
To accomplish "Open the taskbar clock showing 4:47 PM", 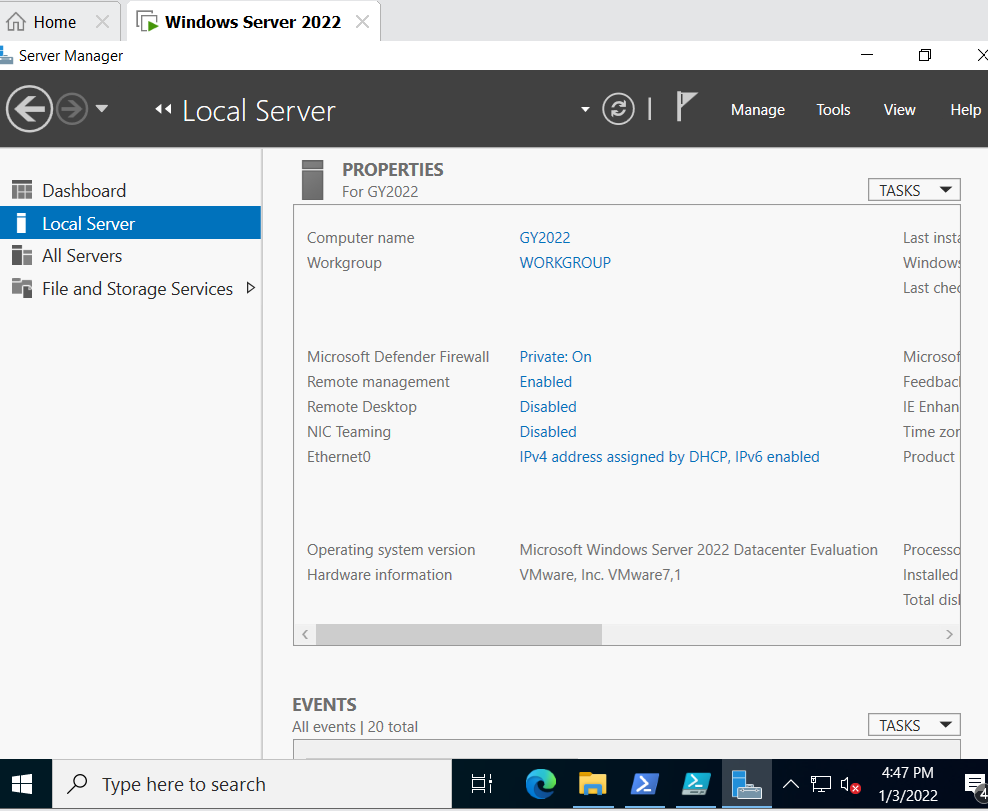I will [908, 785].
